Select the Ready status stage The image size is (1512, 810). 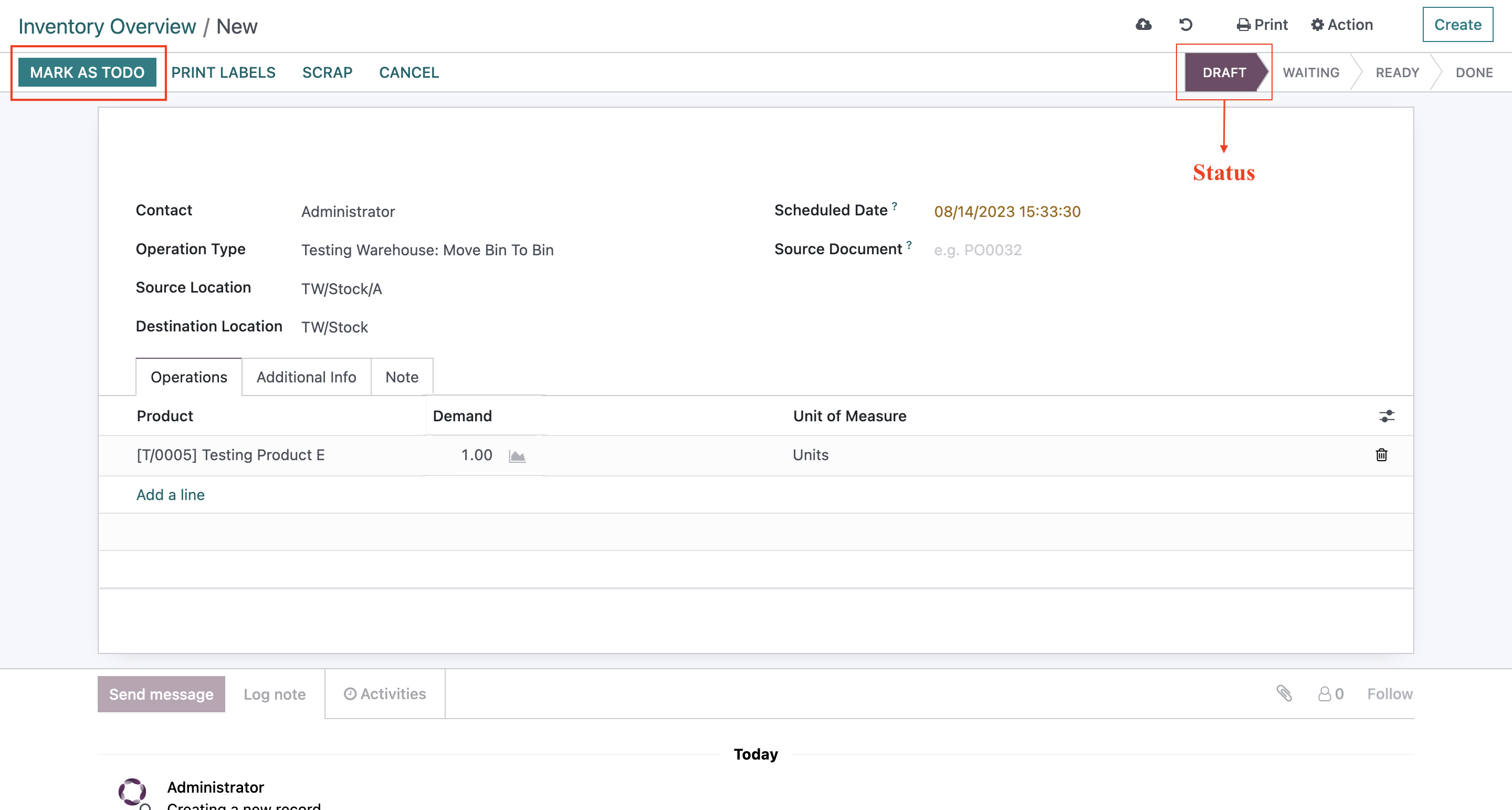(x=1397, y=72)
